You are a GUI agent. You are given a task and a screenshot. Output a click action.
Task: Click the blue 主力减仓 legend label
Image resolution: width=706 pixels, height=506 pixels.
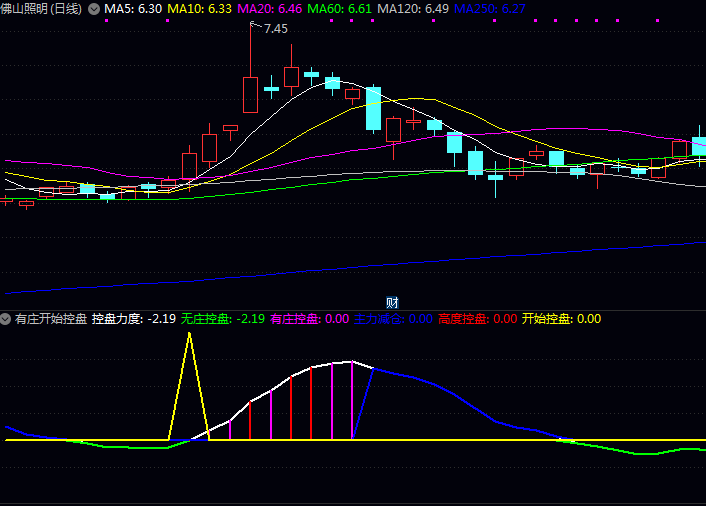[x=393, y=319]
